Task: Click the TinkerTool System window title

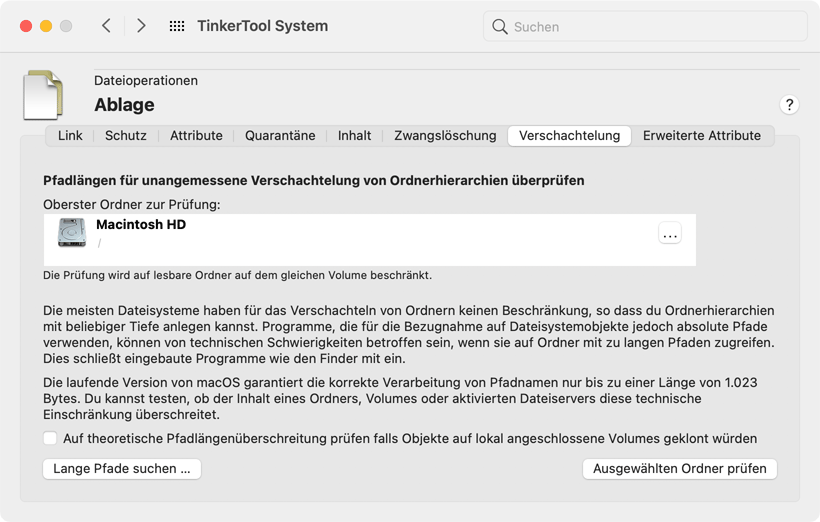Action: (263, 26)
